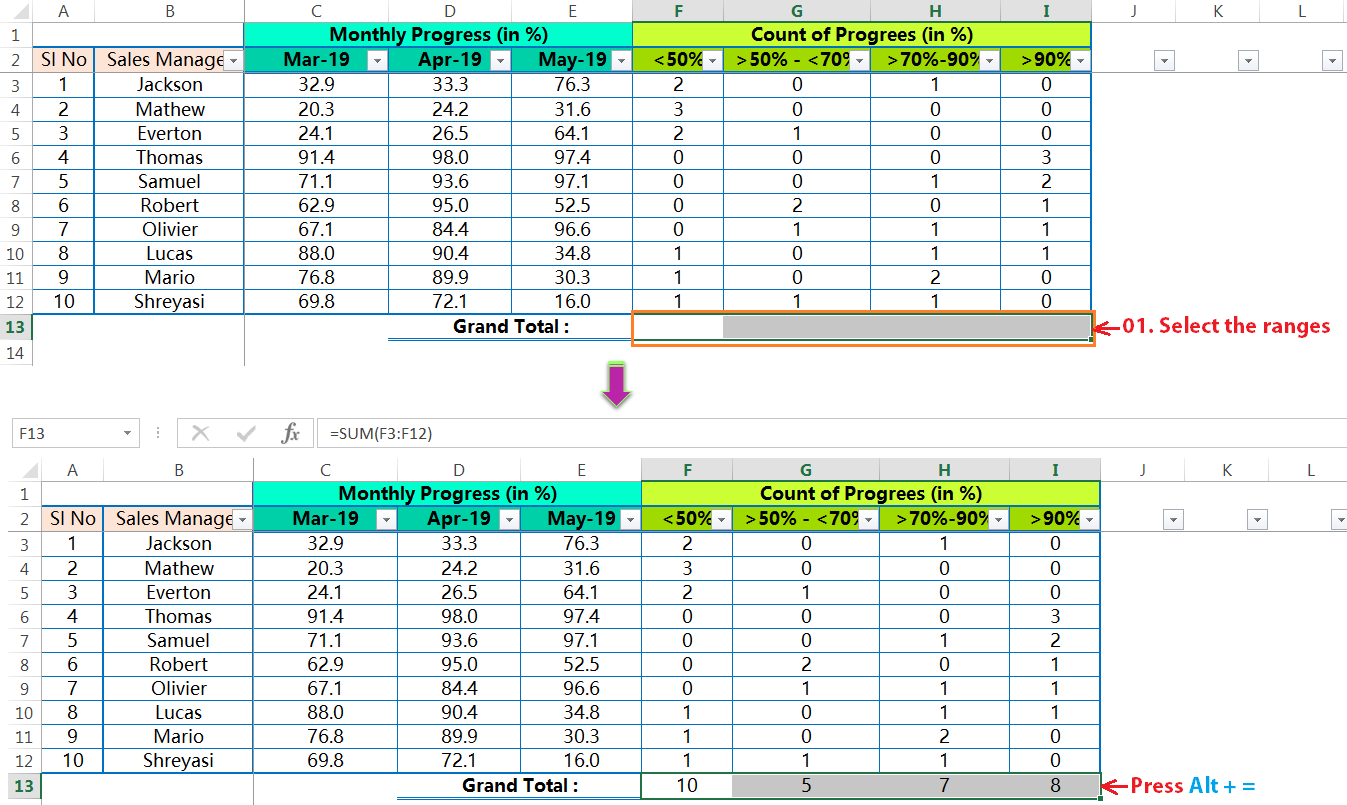Select cell 20.3 in the upper table
1347x805 pixels.
tap(316, 109)
